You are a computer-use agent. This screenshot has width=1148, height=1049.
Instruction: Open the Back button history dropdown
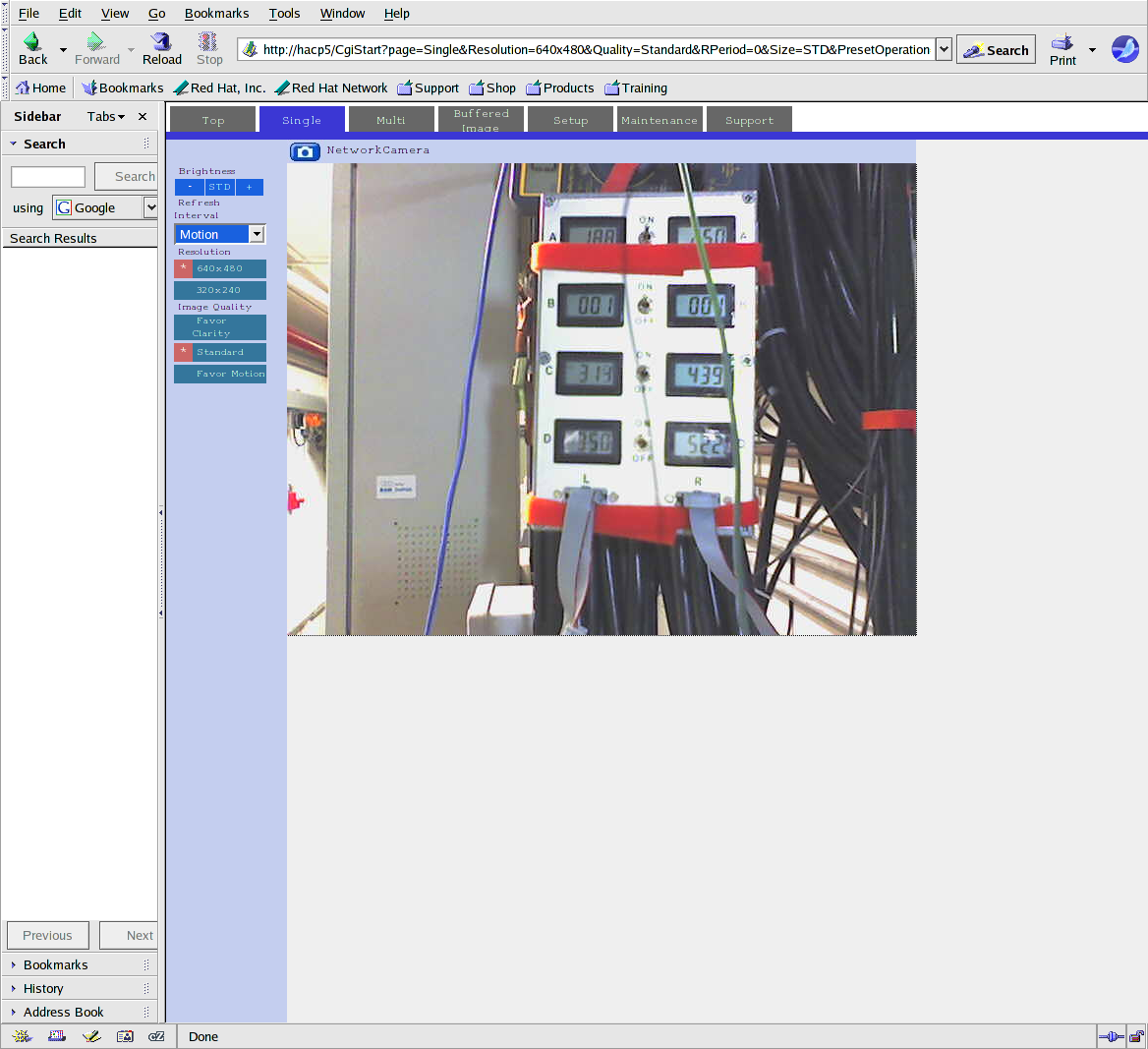63,50
